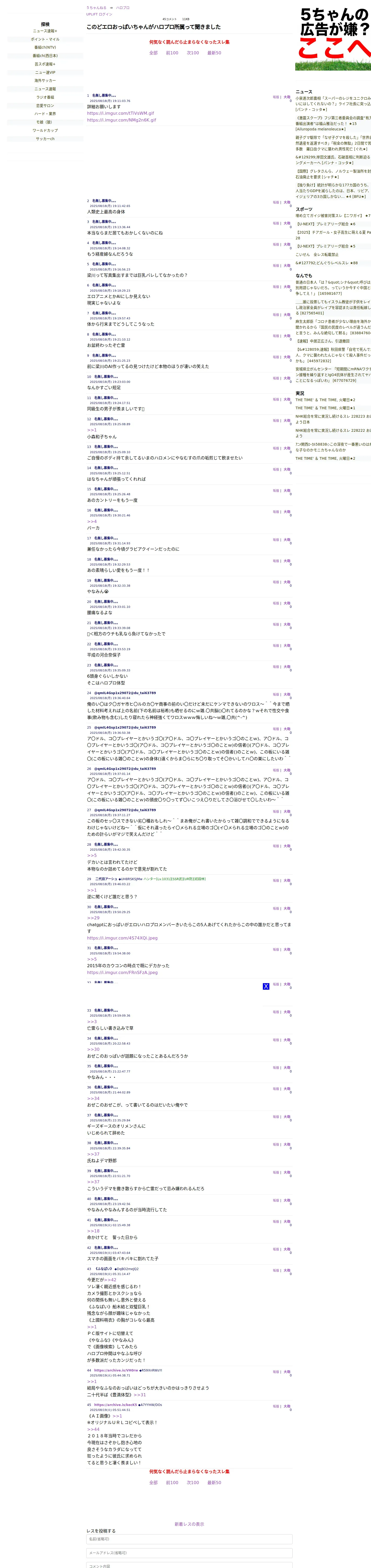Focus the メールアドレス(省略可) input field
The image size is (371, 1568).
(x=189, y=1553)
